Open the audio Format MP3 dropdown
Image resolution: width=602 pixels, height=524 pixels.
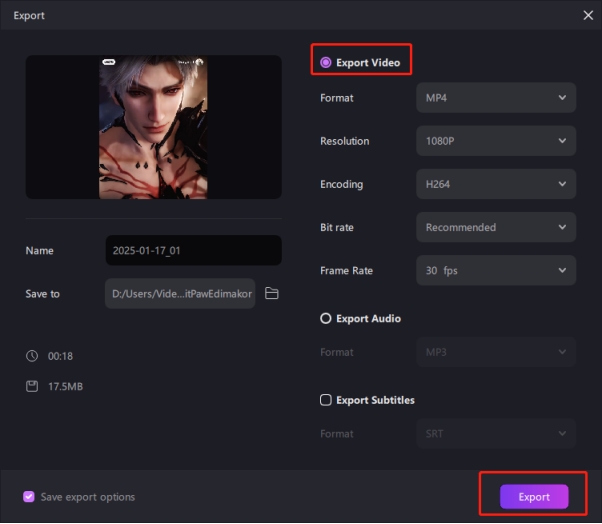click(x=496, y=352)
